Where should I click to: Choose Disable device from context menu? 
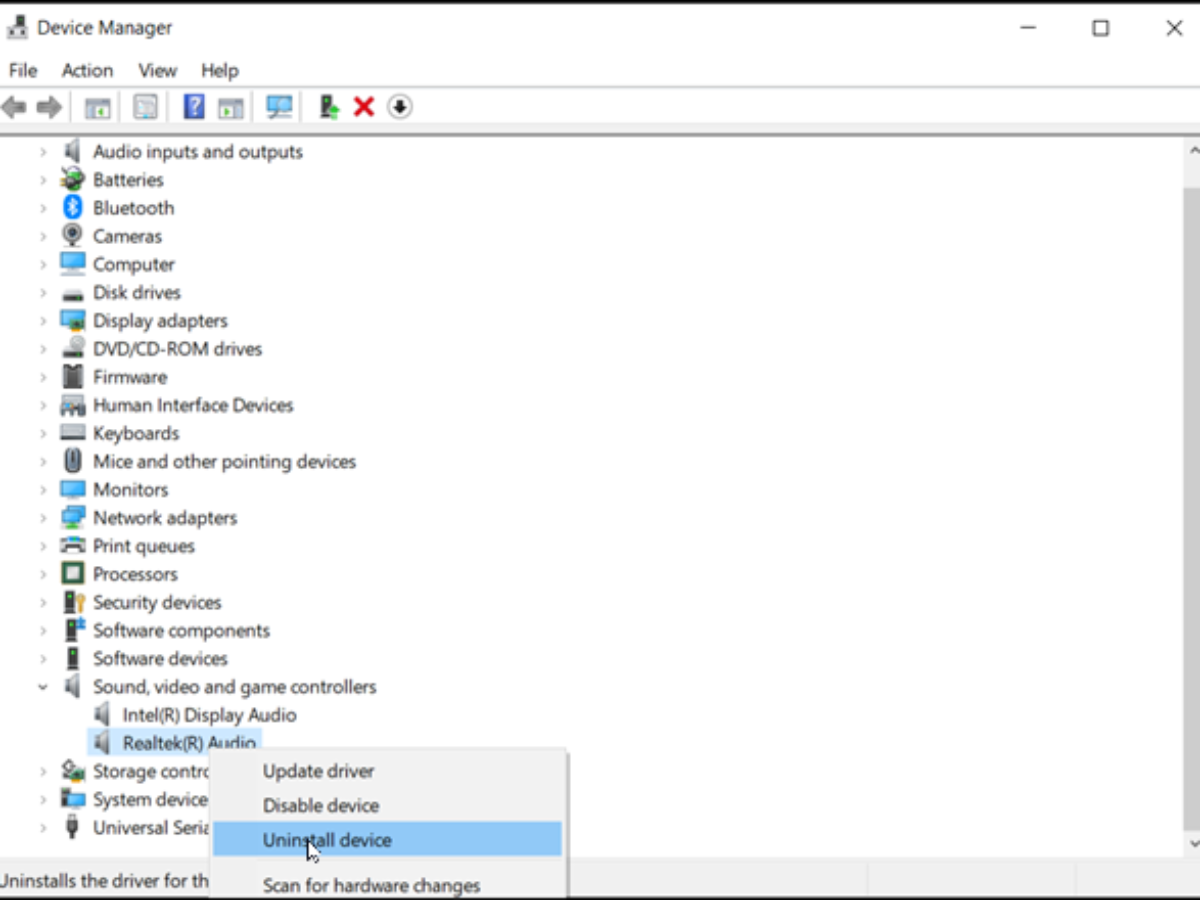tap(388, 806)
